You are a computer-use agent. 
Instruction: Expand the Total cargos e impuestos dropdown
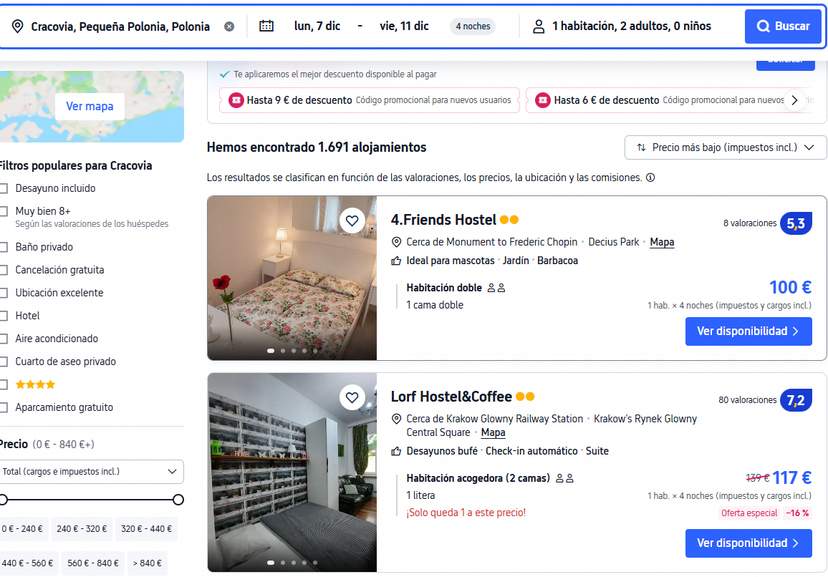click(91, 471)
